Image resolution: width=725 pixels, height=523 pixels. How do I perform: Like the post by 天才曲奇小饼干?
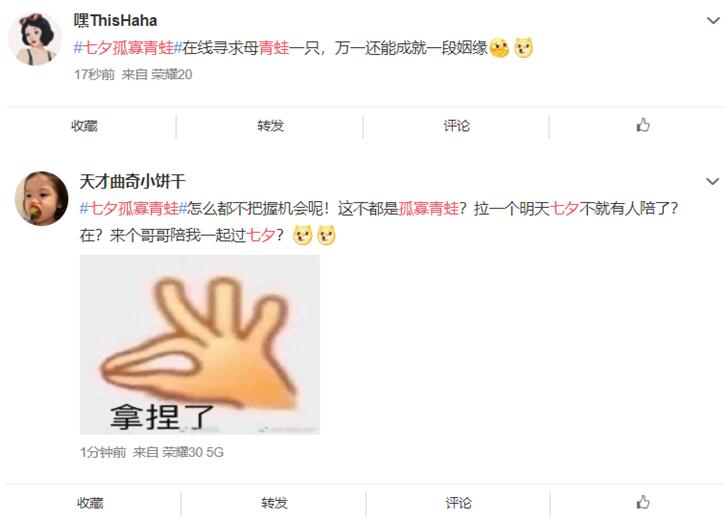point(643,502)
